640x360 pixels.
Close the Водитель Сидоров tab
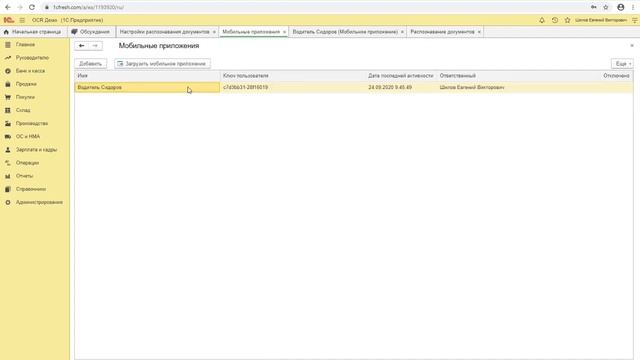pyautogui.click(x=402, y=32)
